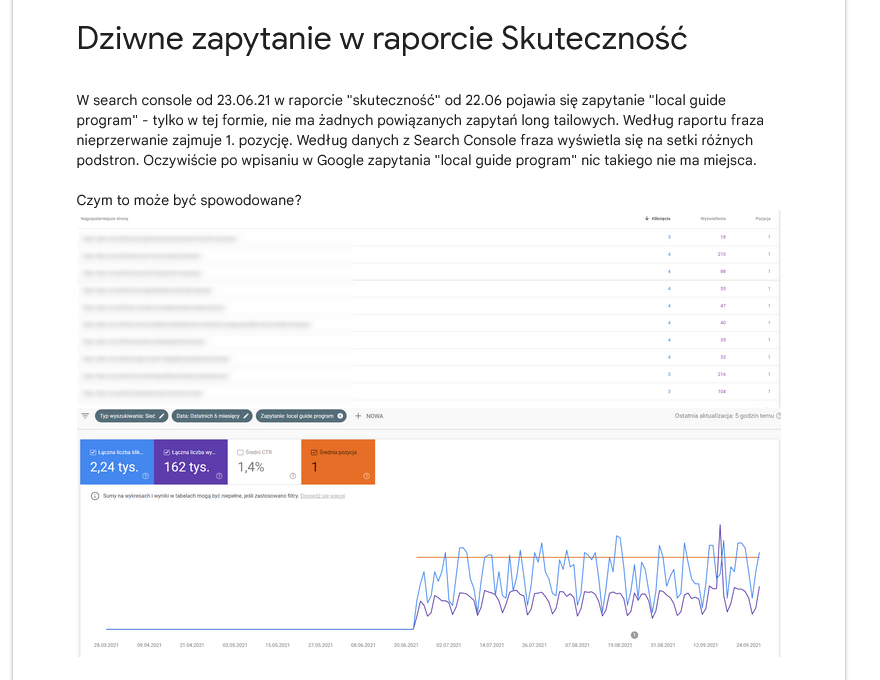The image size is (880, 680).
Task: Open help icon on total clicks card
Action: pyautogui.click(x=145, y=476)
